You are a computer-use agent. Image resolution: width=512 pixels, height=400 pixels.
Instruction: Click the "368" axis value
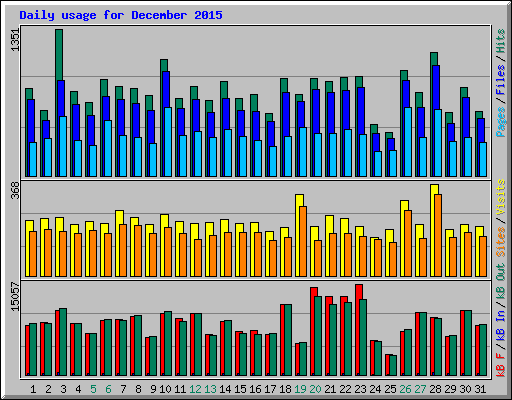pyautogui.click(x=16, y=190)
